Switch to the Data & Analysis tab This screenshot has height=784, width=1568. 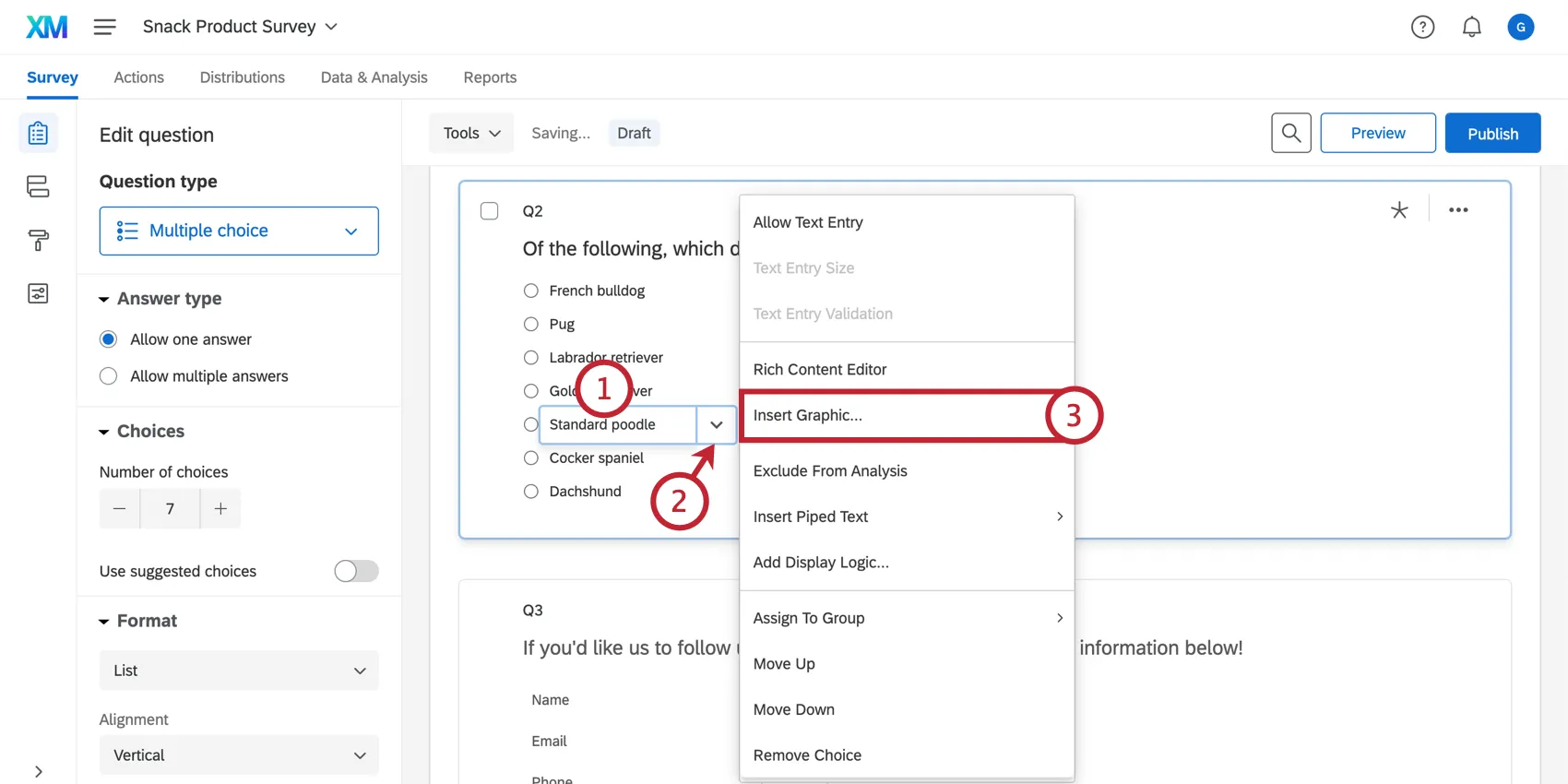coord(374,77)
